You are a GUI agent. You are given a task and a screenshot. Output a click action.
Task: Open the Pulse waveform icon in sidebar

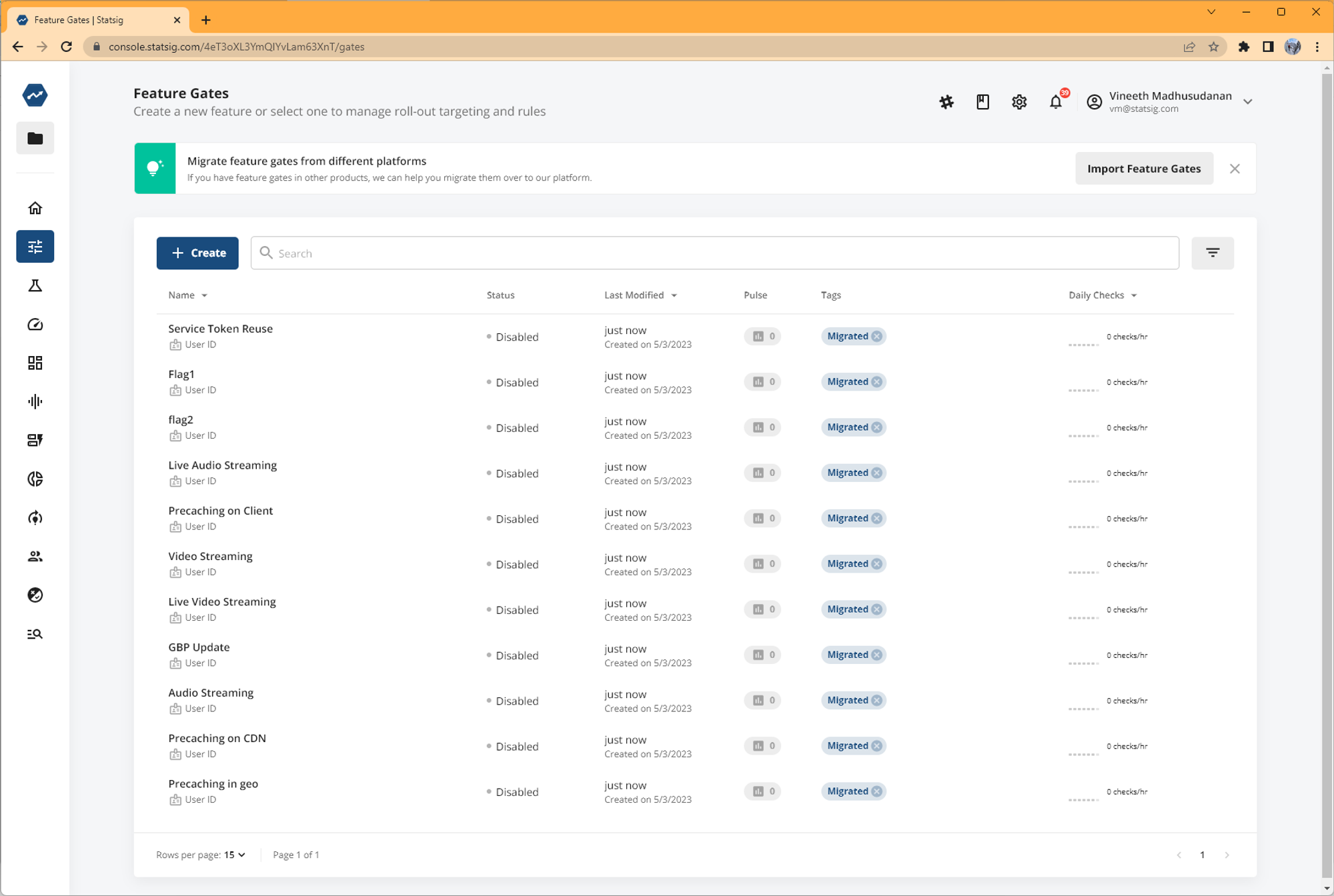(x=35, y=401)
